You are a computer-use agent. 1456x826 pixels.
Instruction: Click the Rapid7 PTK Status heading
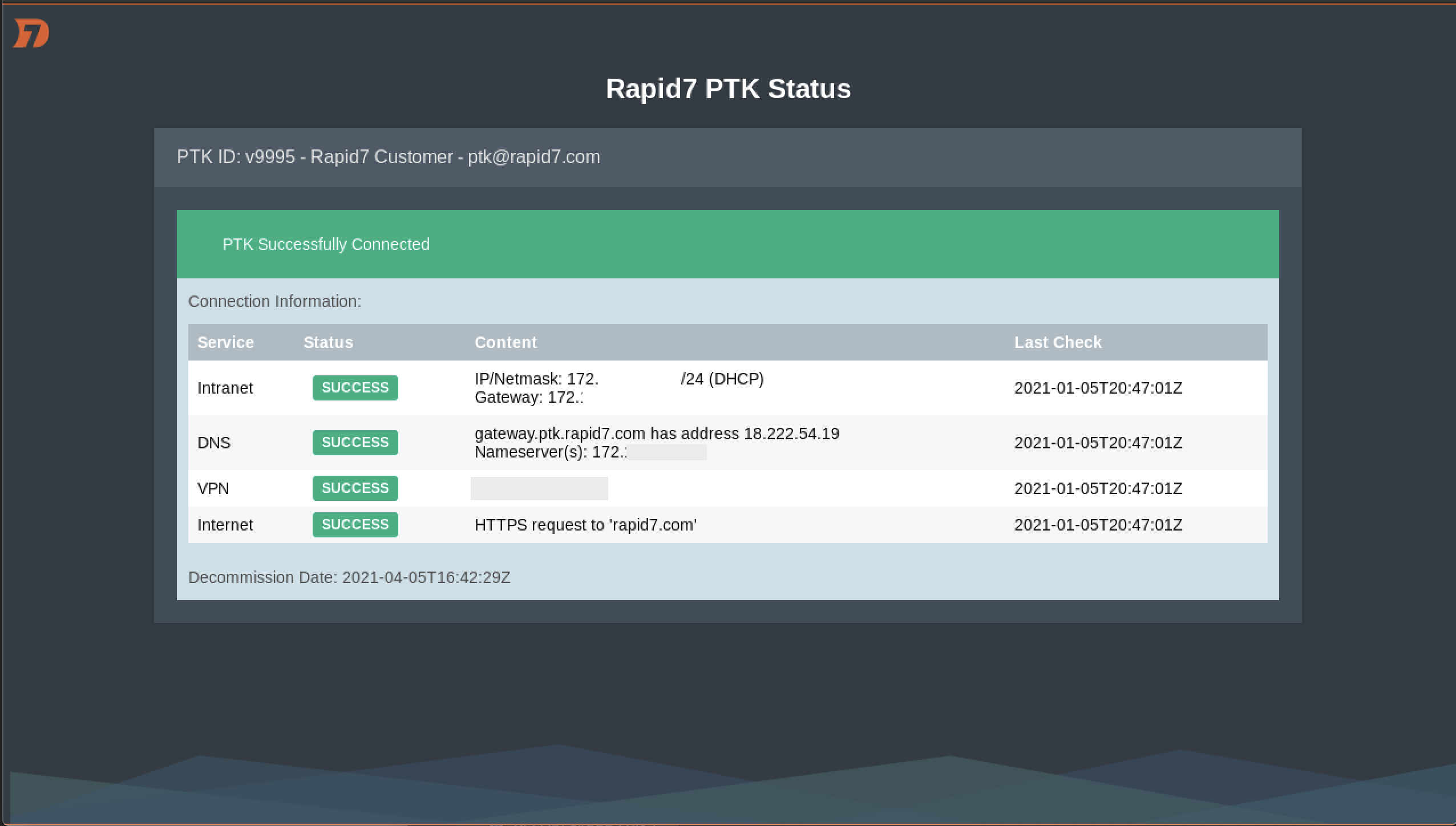[x=728, y=89]
